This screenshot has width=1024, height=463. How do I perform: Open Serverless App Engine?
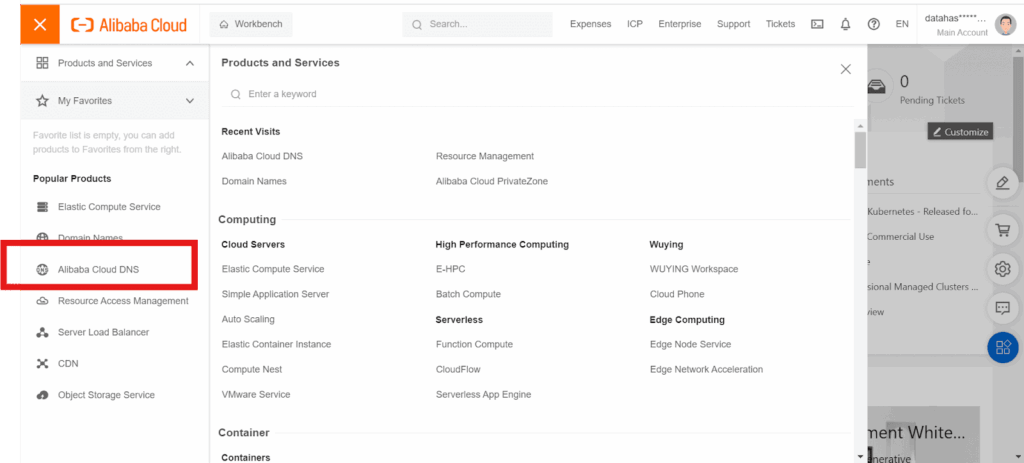point(483,394)
